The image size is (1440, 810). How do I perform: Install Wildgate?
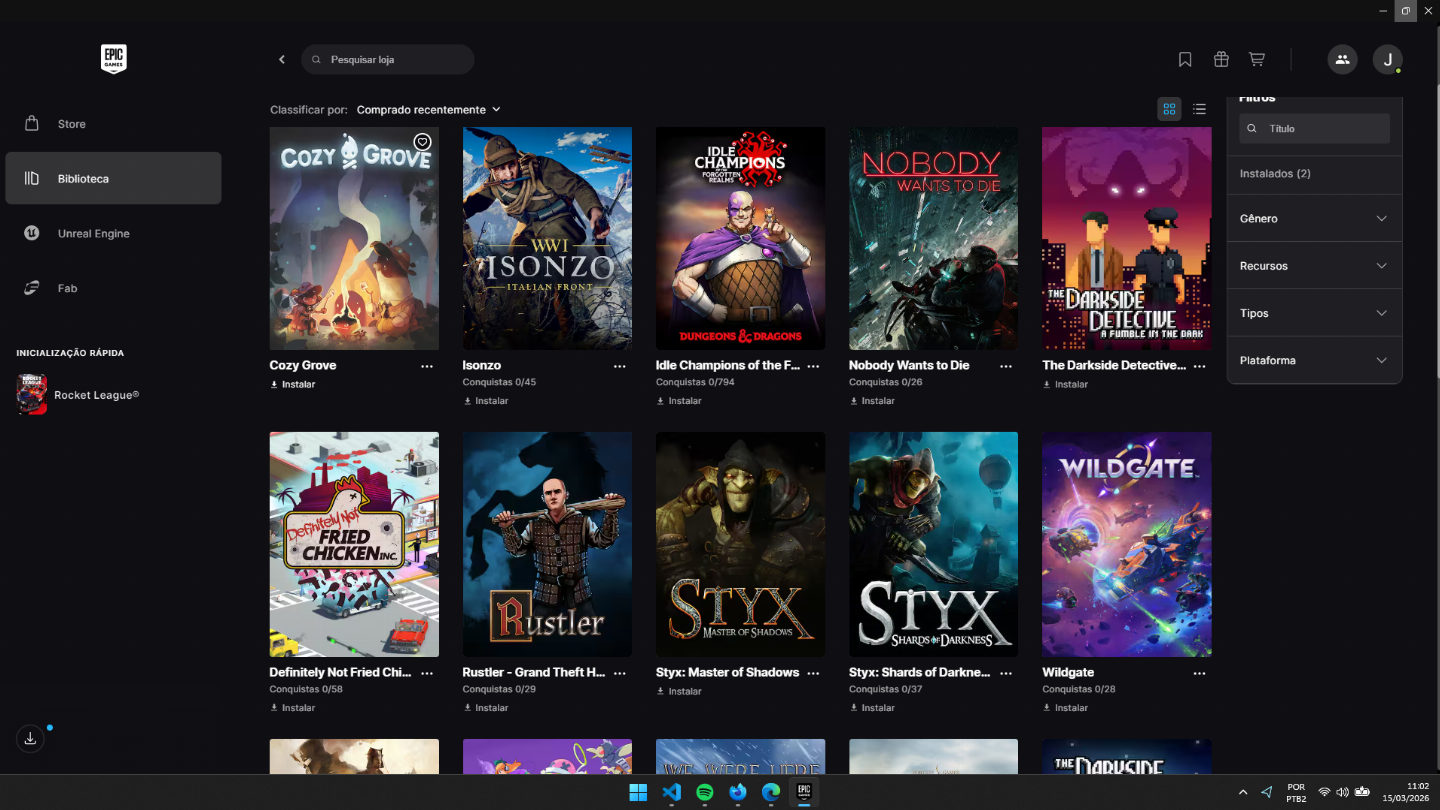click(x=1065, y=708)
